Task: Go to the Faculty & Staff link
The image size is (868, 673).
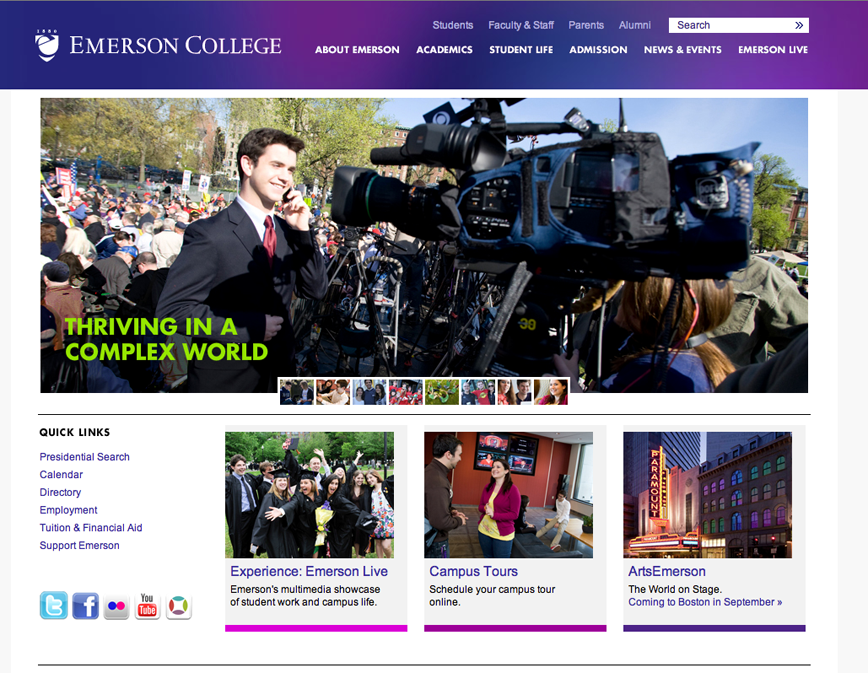Action: (x=521, y=25)
